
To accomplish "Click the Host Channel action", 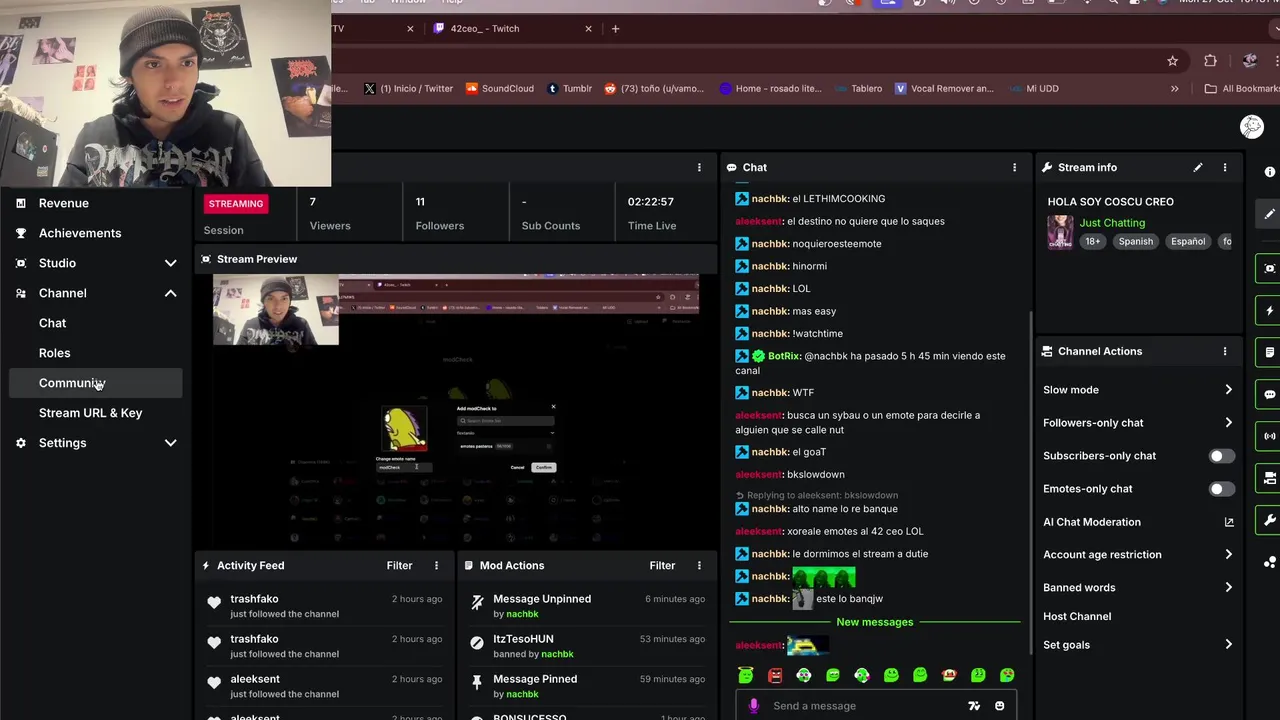I will pos(1077,617).
